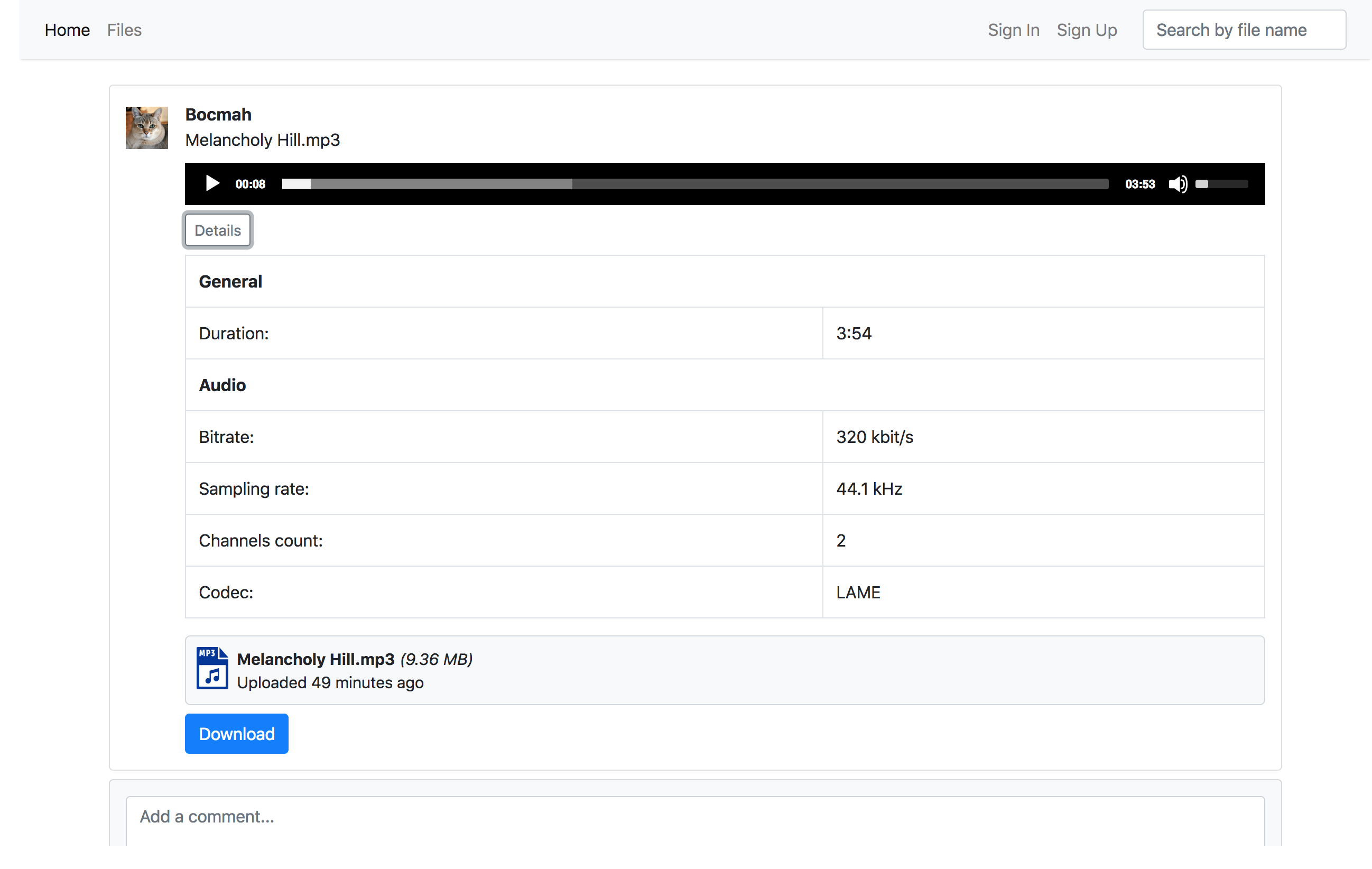The width and height of the screenshot is (1372, 869).
Task: Click the speaker icon to mute audio
Action: (1178, 183)
